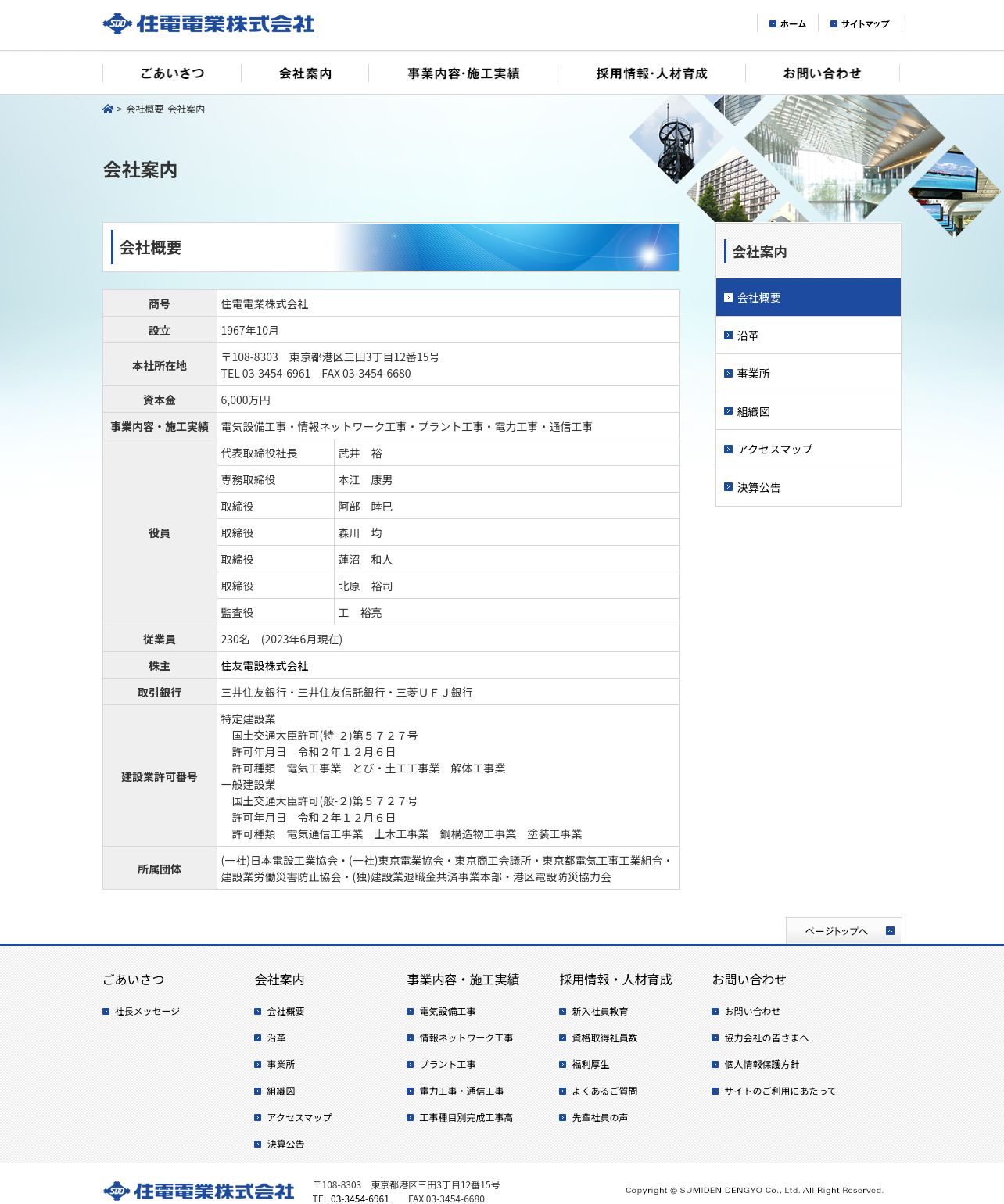Click the breadcrumb home icon
Image resolution: width=1004 pixels, height=1204 pixels.
pyautogui.click(x=108, y=109)
